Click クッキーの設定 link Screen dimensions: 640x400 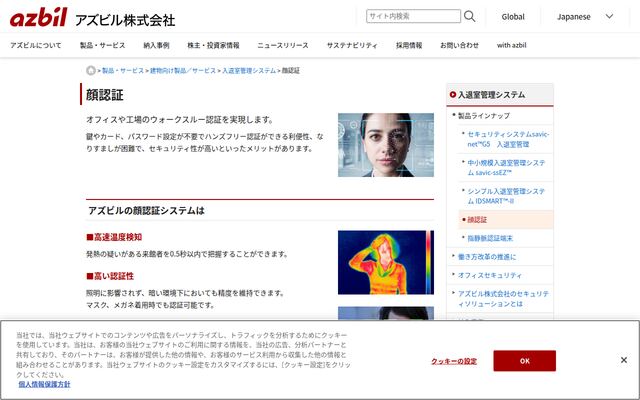point(454,361)
